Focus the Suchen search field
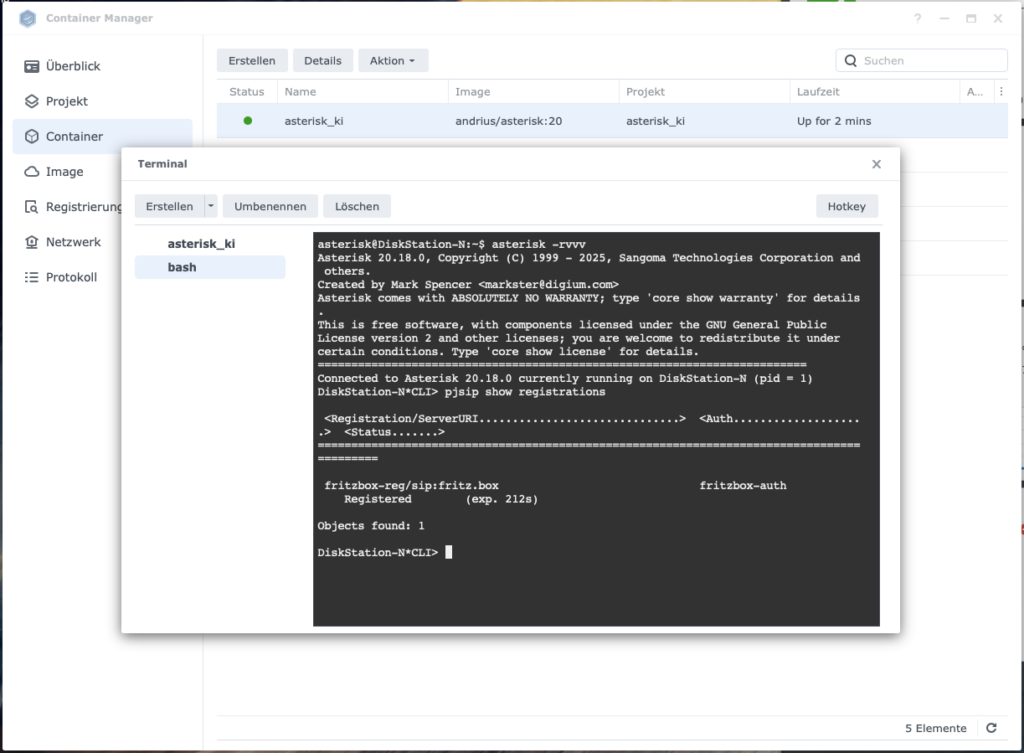Image resolution: width=1024 pixels, height=753 pixels. 930,61
